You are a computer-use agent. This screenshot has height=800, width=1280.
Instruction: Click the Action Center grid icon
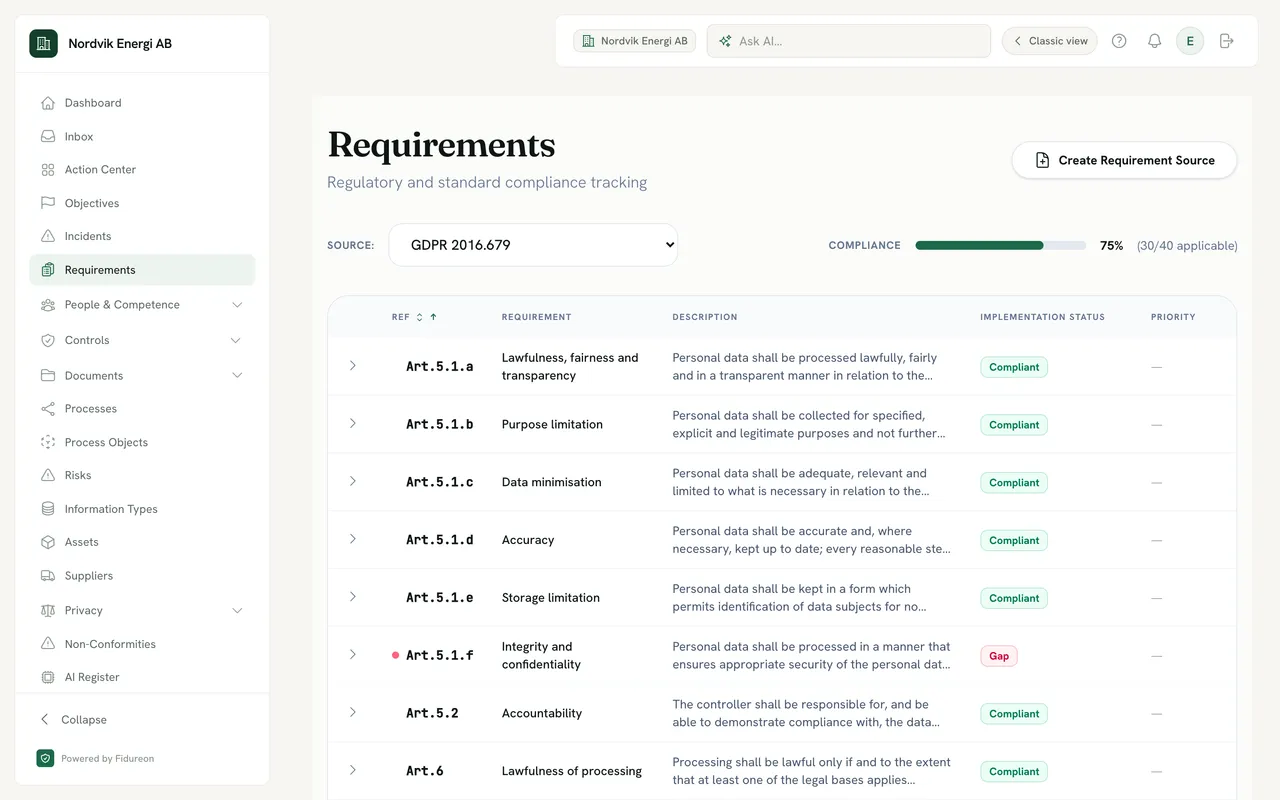tap(48, 170)
